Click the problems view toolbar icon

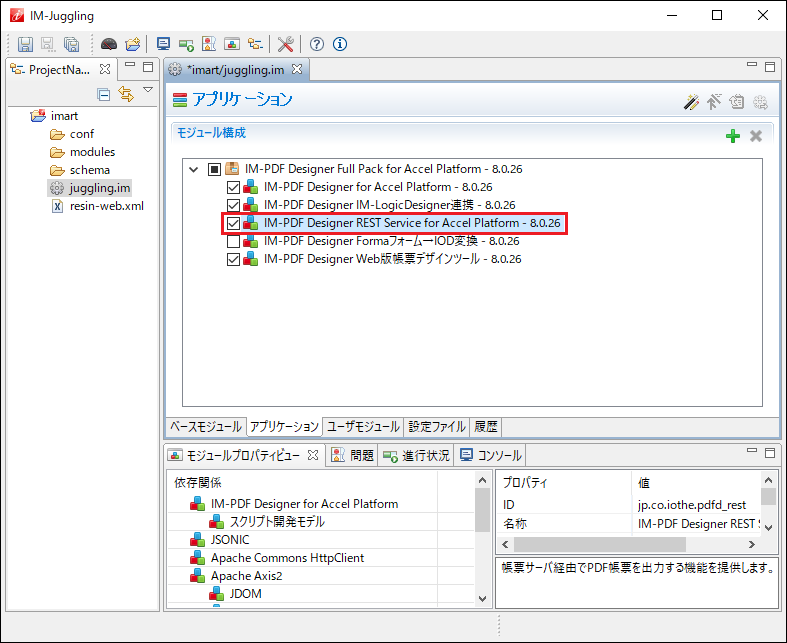(x=209, y=44)
